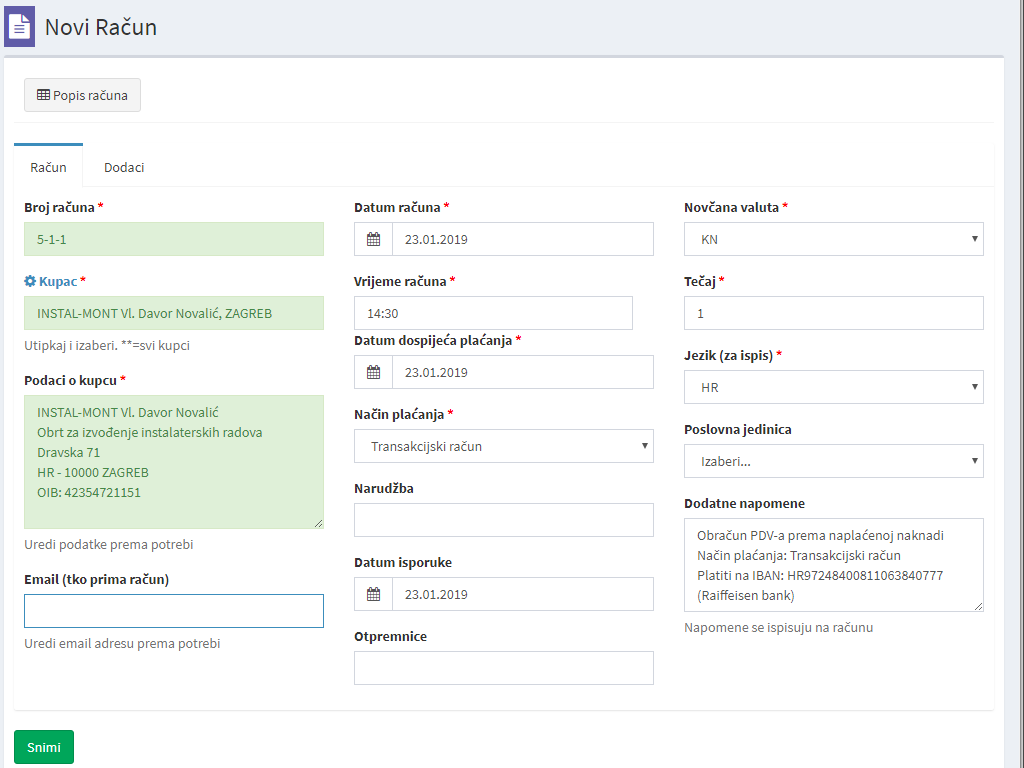Click the calendar icon for Datum računa
The width and height of the screenshot is (1024, 768).
(374, 240)
